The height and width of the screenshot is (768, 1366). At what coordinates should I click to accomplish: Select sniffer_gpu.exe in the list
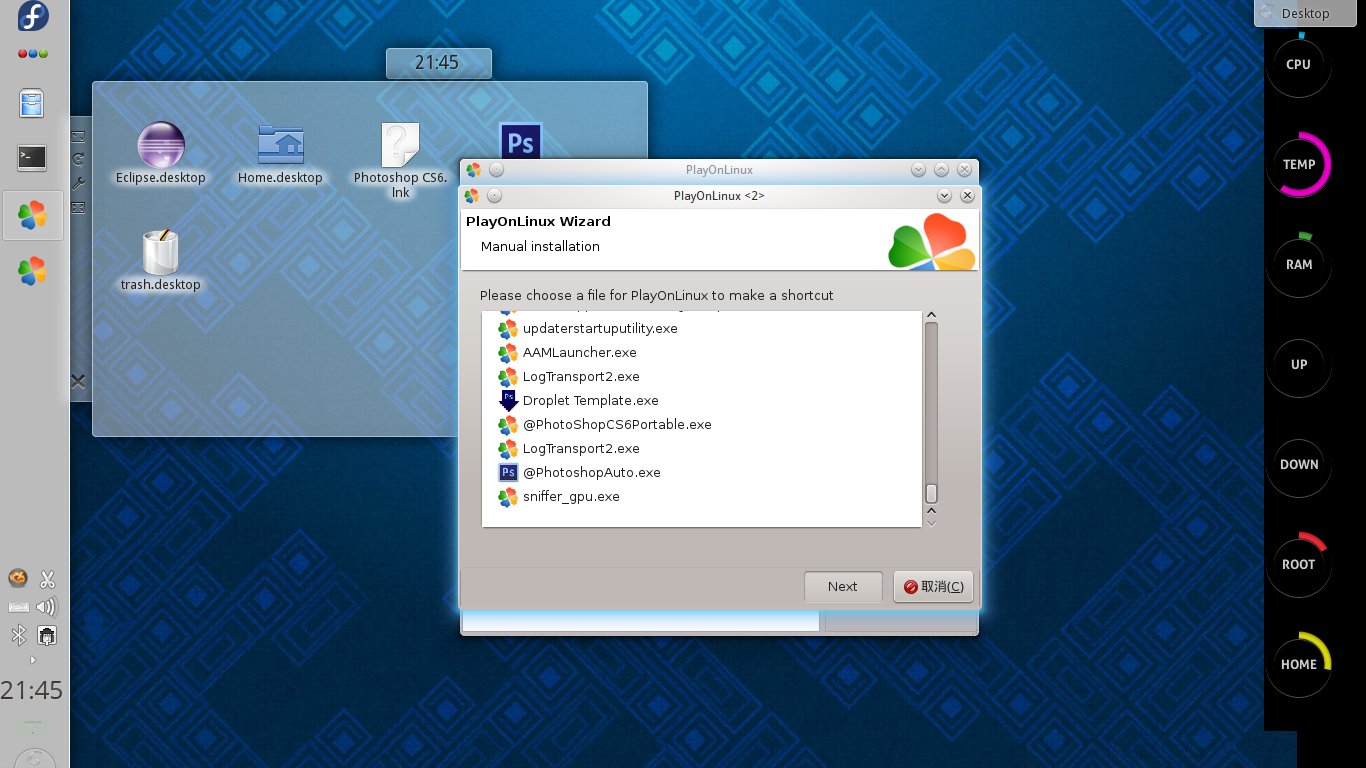coord(571,496)
